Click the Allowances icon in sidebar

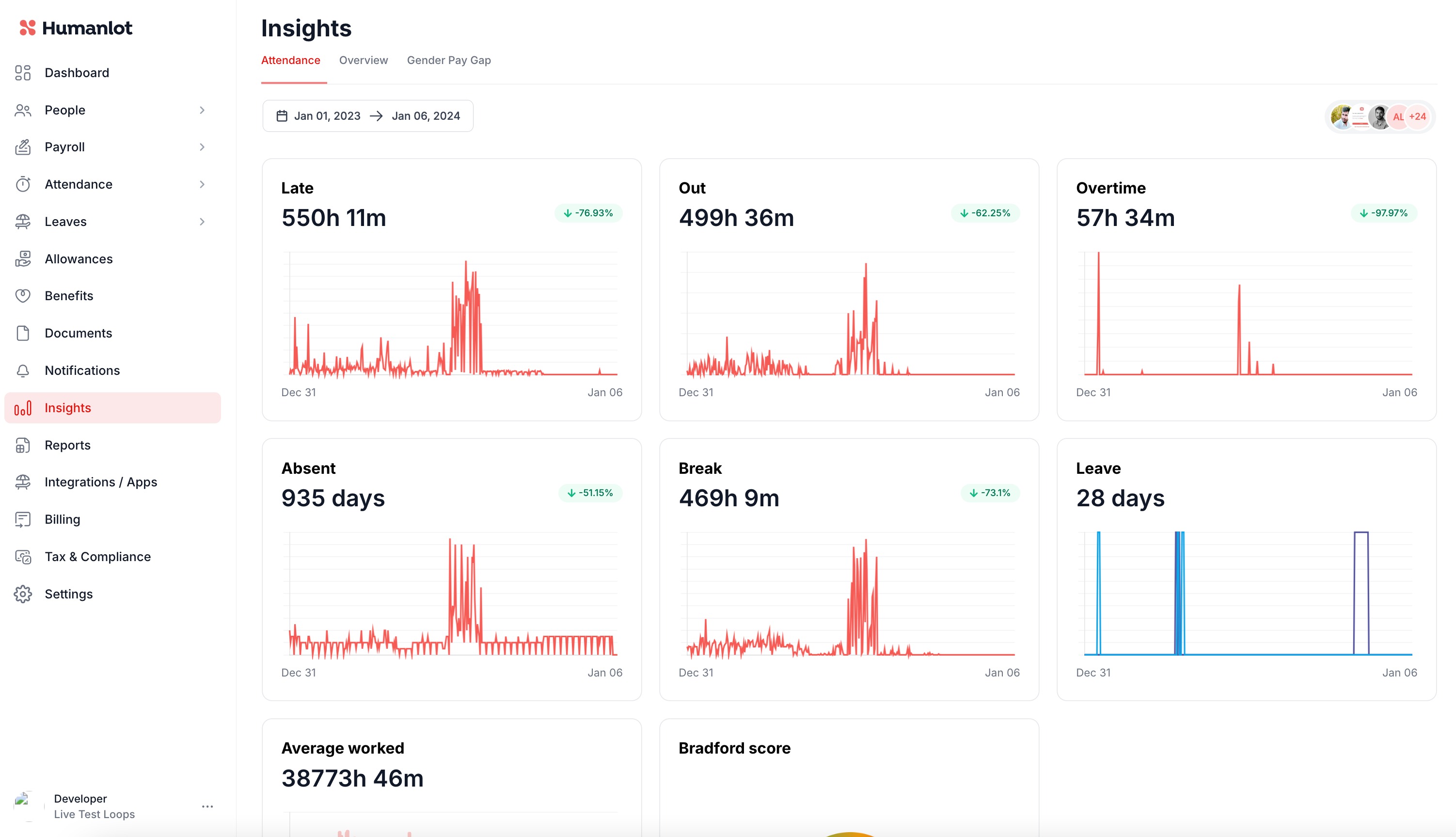(22, 258)
